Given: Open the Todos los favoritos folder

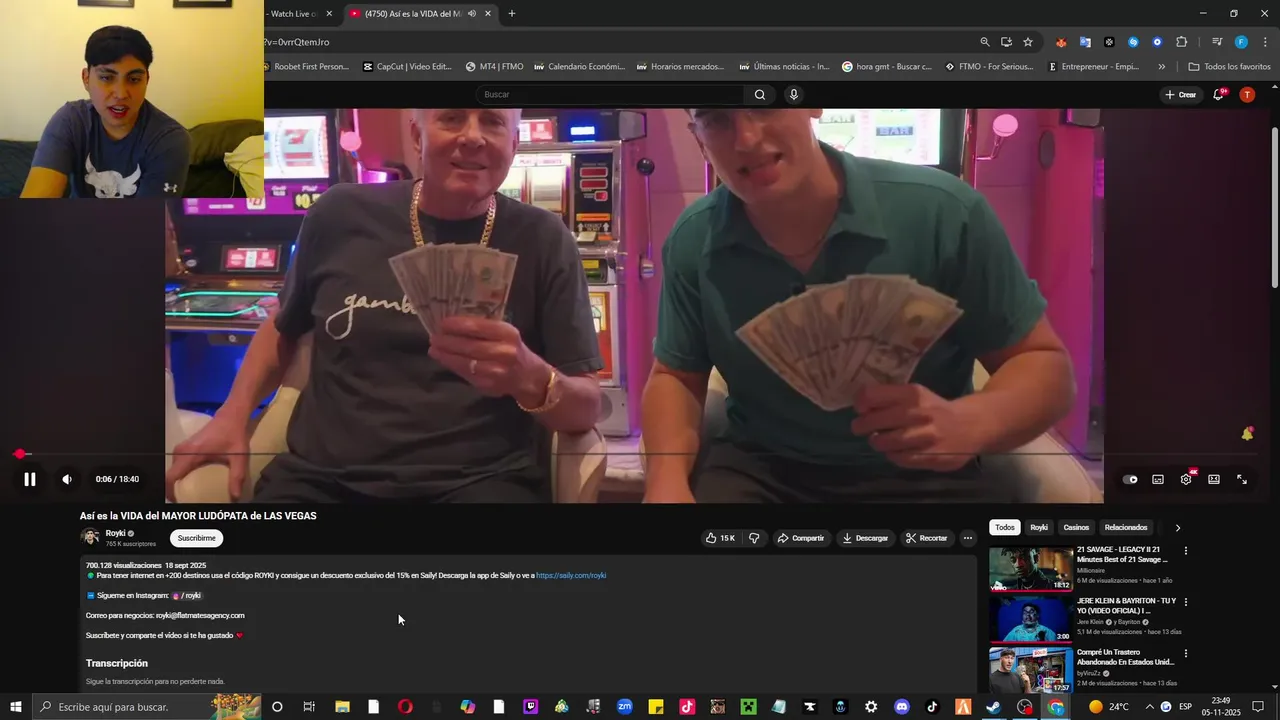Looking at the screenshot, I should pos(1229,67).
